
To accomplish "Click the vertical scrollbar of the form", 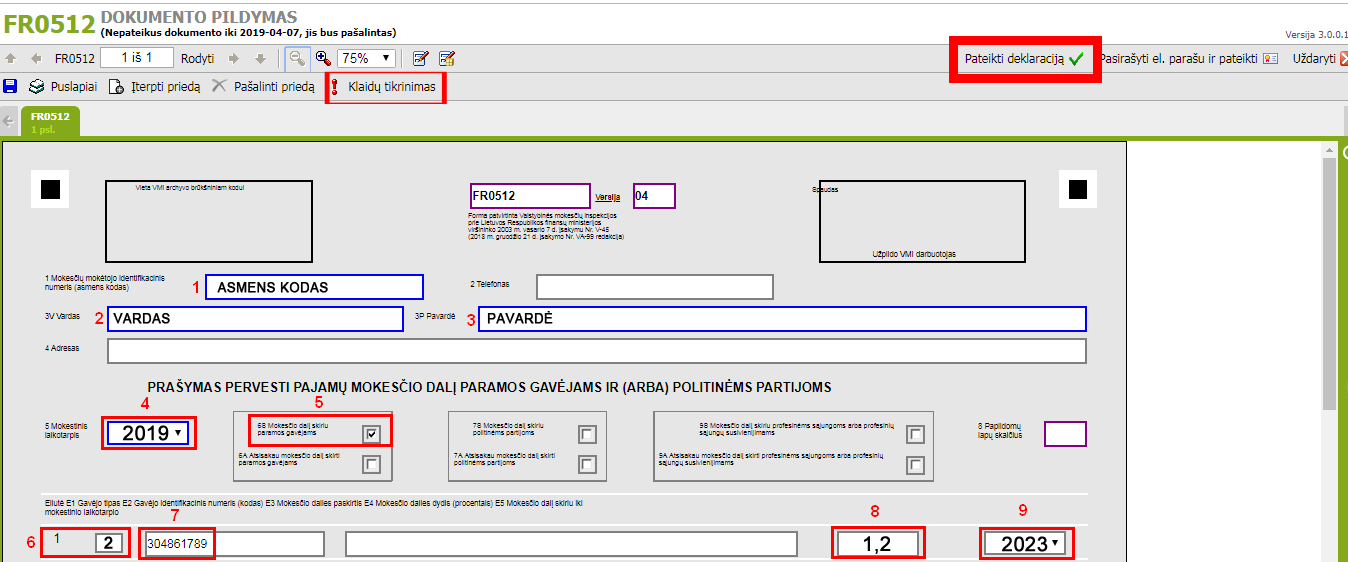I will point(1329,285).
